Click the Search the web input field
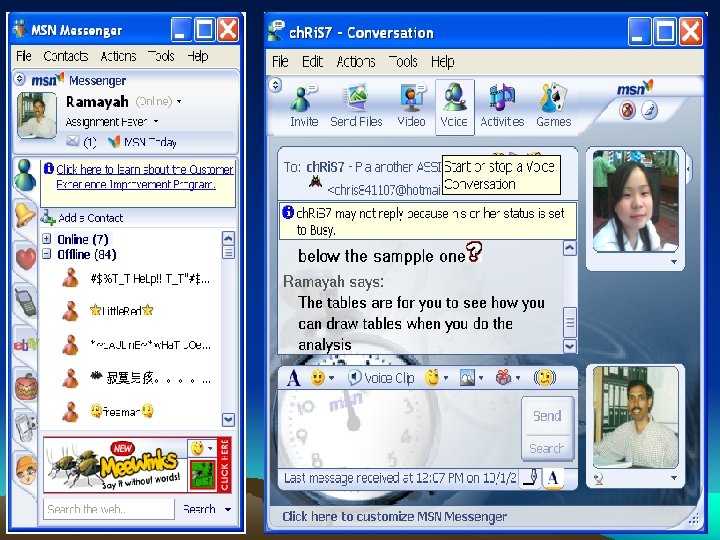The image size is (720, 540). 109,509
